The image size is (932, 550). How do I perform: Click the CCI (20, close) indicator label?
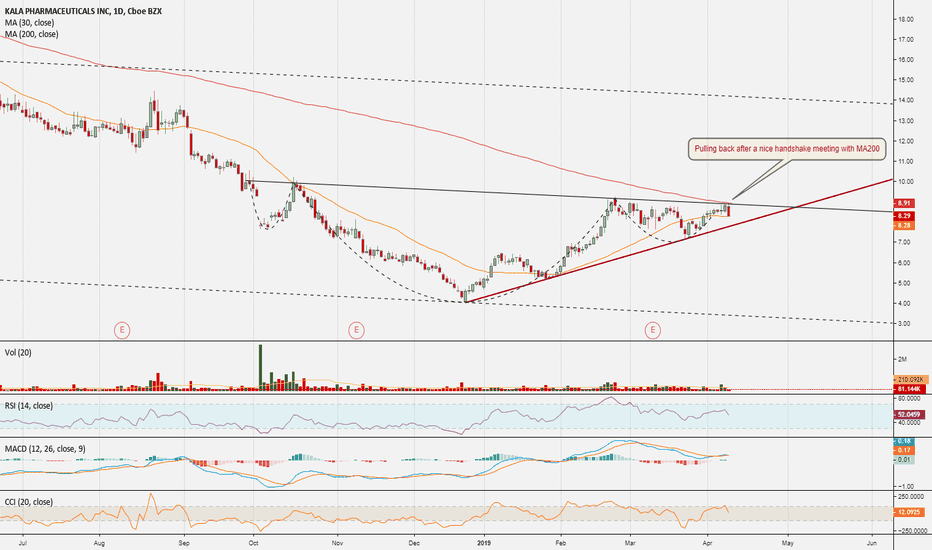click(29, 502)
